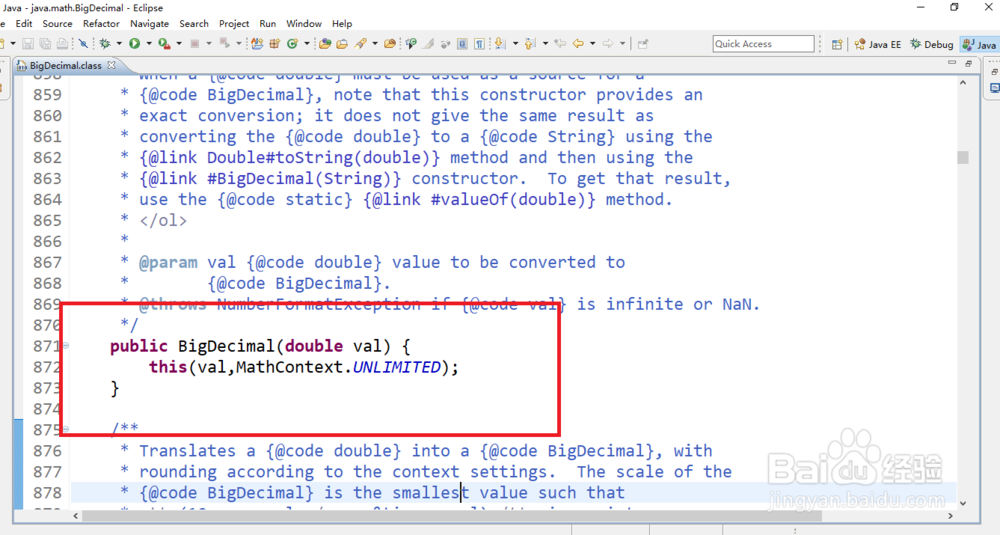
Task: Click the New Java Class icon
Action: coord(292,43)
